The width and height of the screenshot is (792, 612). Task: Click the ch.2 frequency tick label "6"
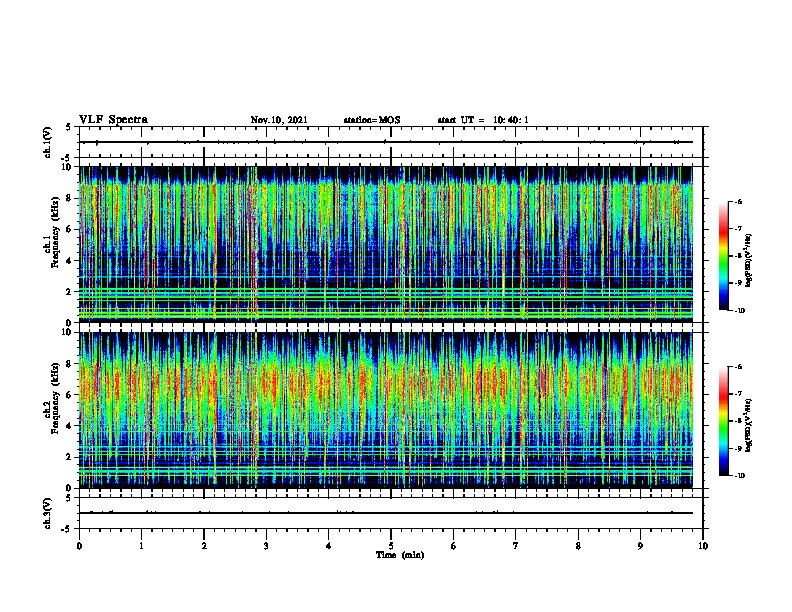70,395
